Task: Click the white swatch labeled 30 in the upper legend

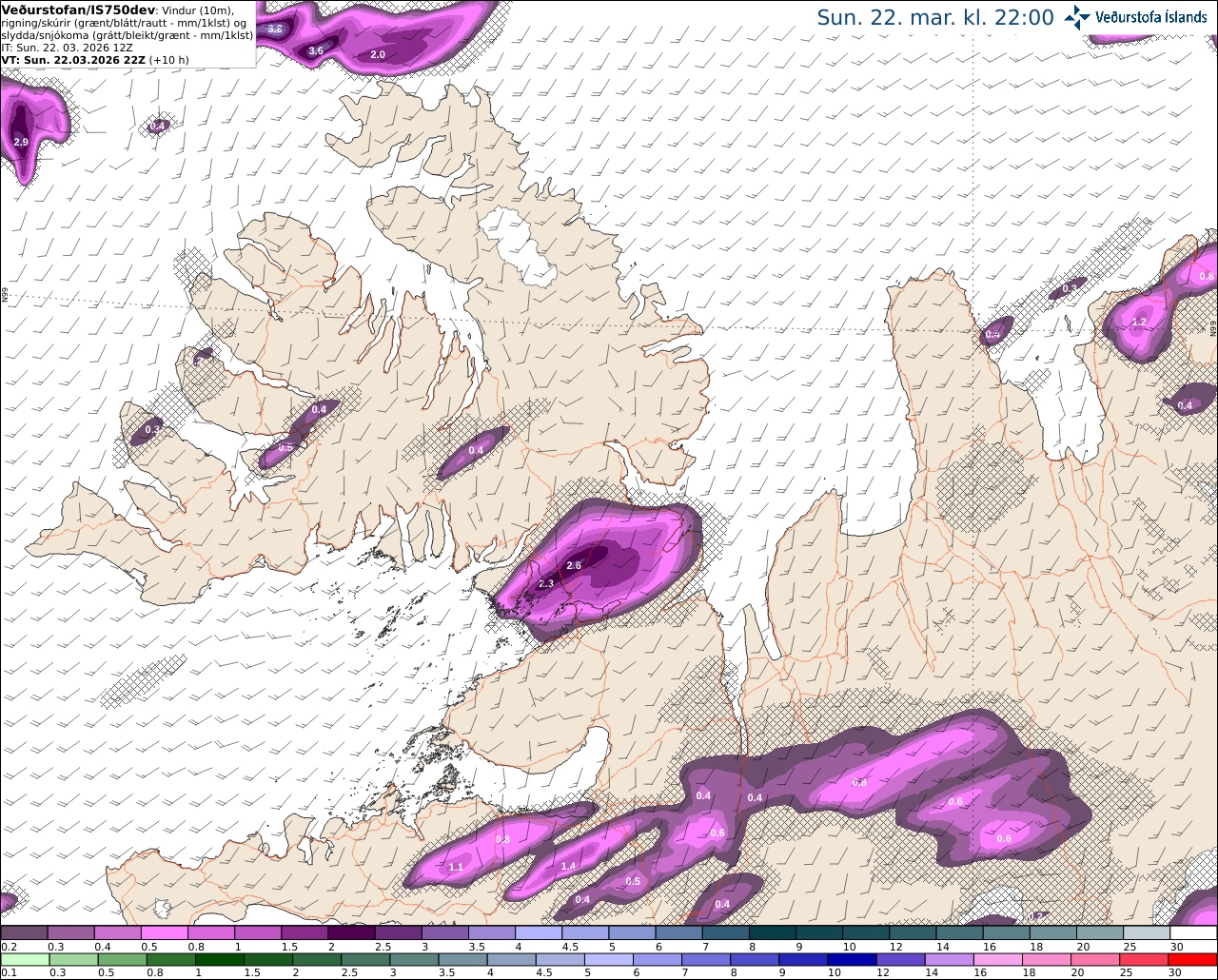Action: (x=1194, y=933)
